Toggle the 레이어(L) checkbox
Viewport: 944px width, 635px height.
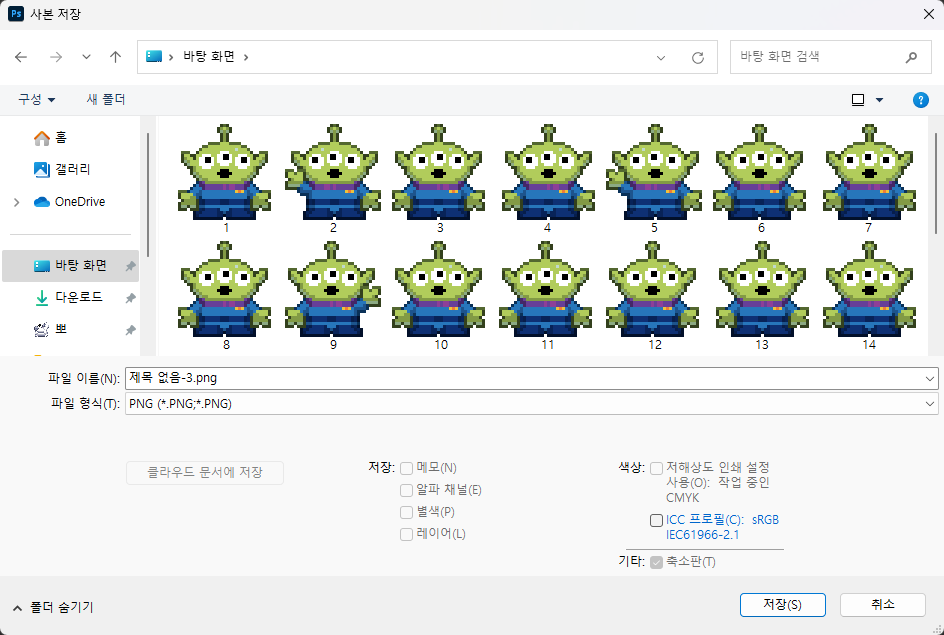(x=406, y=534)
